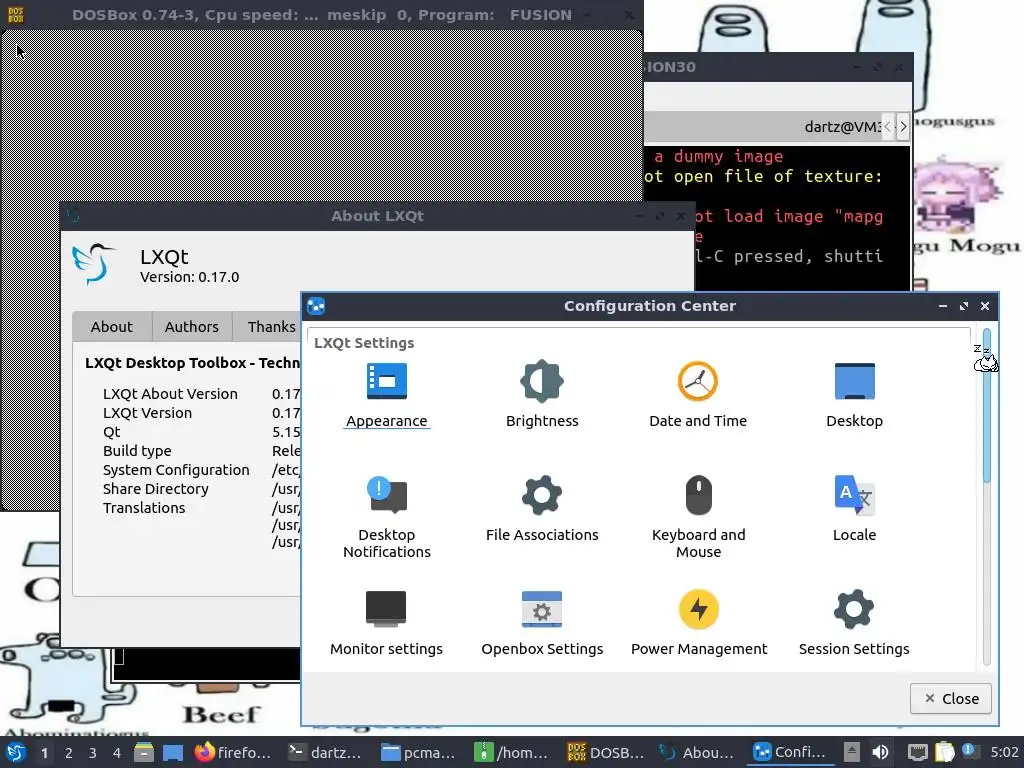1024x768 pixels.
Task: Open the Locale settings icon
Action: pyautogui.click(x=854, y=509)
